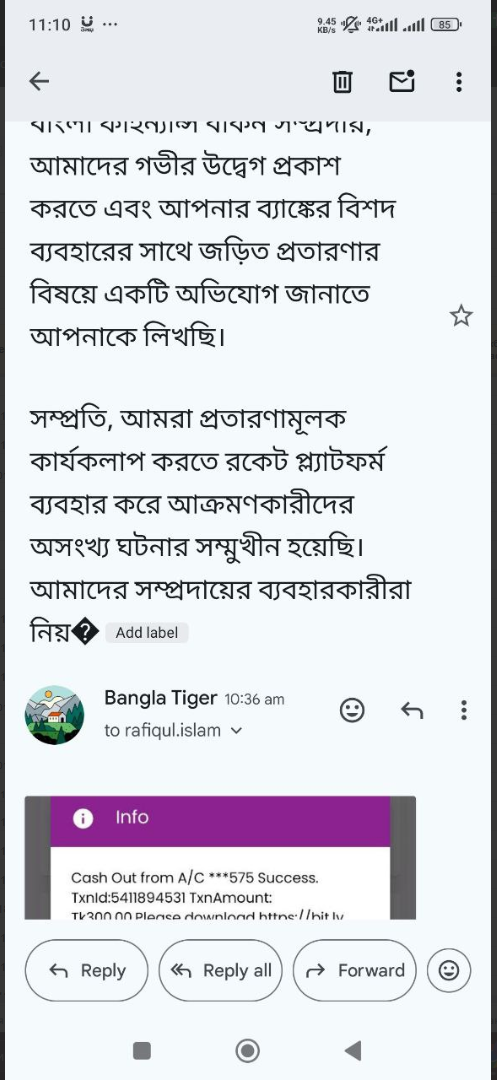This screenshot has width=497, height=1080.
Task: Open message three-dot options menu
Action: pyautogui.click(x=464, y=710)
